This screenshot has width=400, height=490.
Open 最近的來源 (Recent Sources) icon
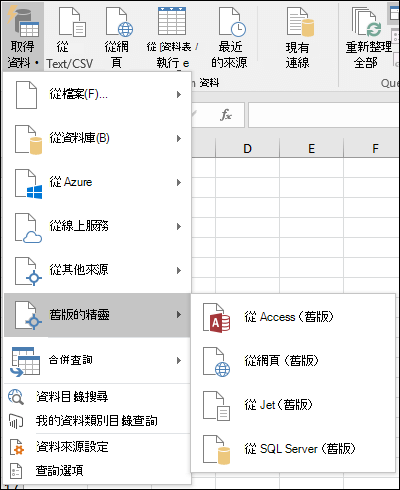click(232, 22)
